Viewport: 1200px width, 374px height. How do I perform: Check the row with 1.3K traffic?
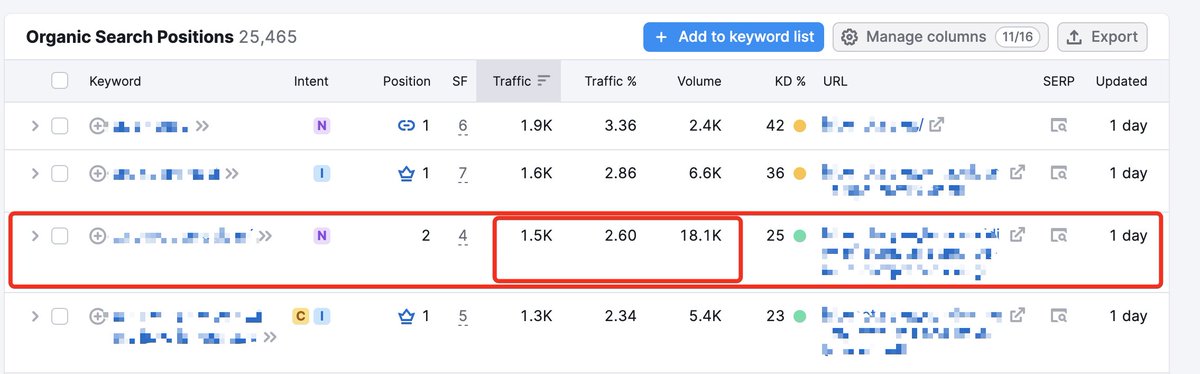point(60,316)
